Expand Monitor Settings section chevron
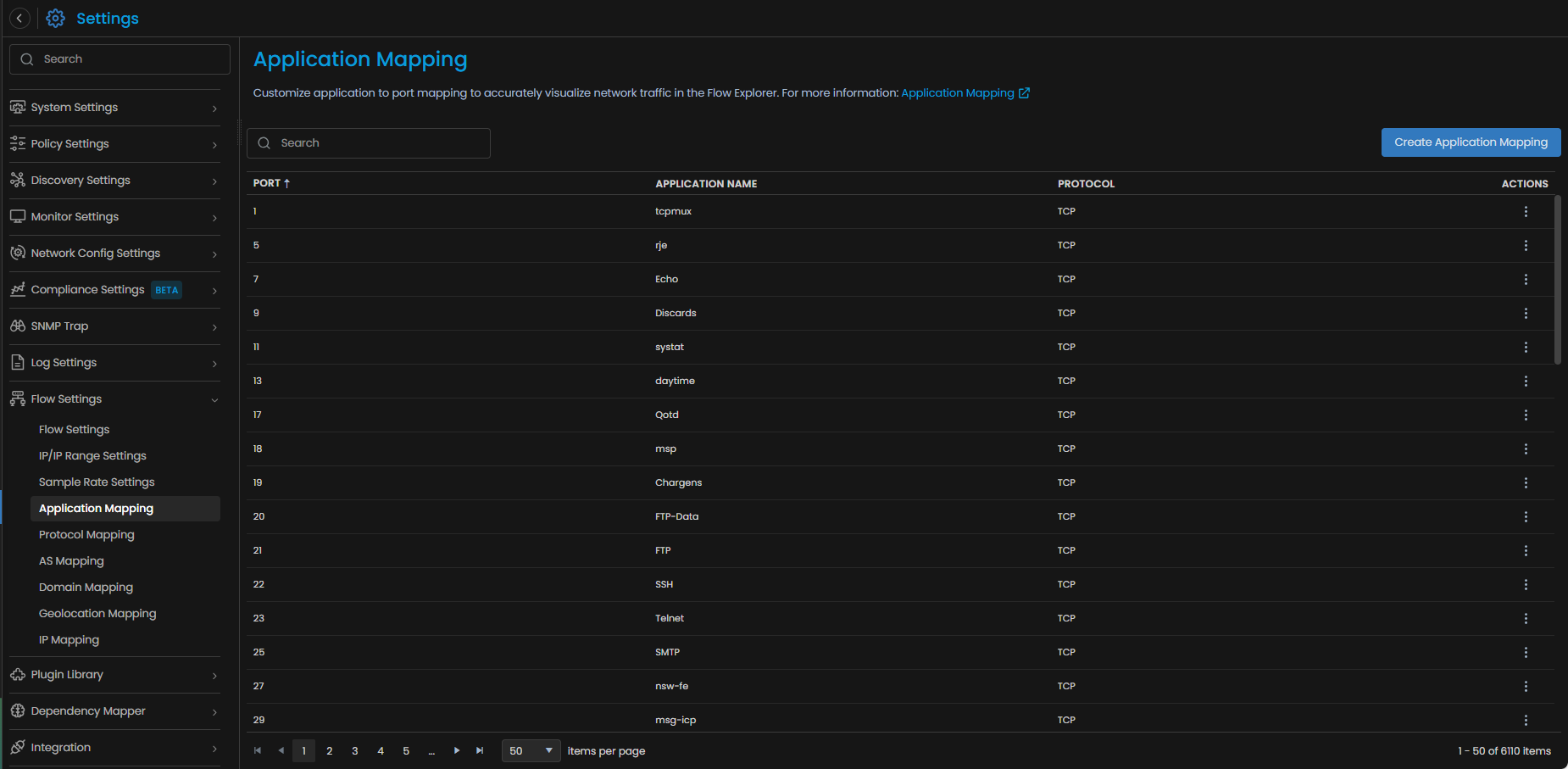 [x=214, y=217]
